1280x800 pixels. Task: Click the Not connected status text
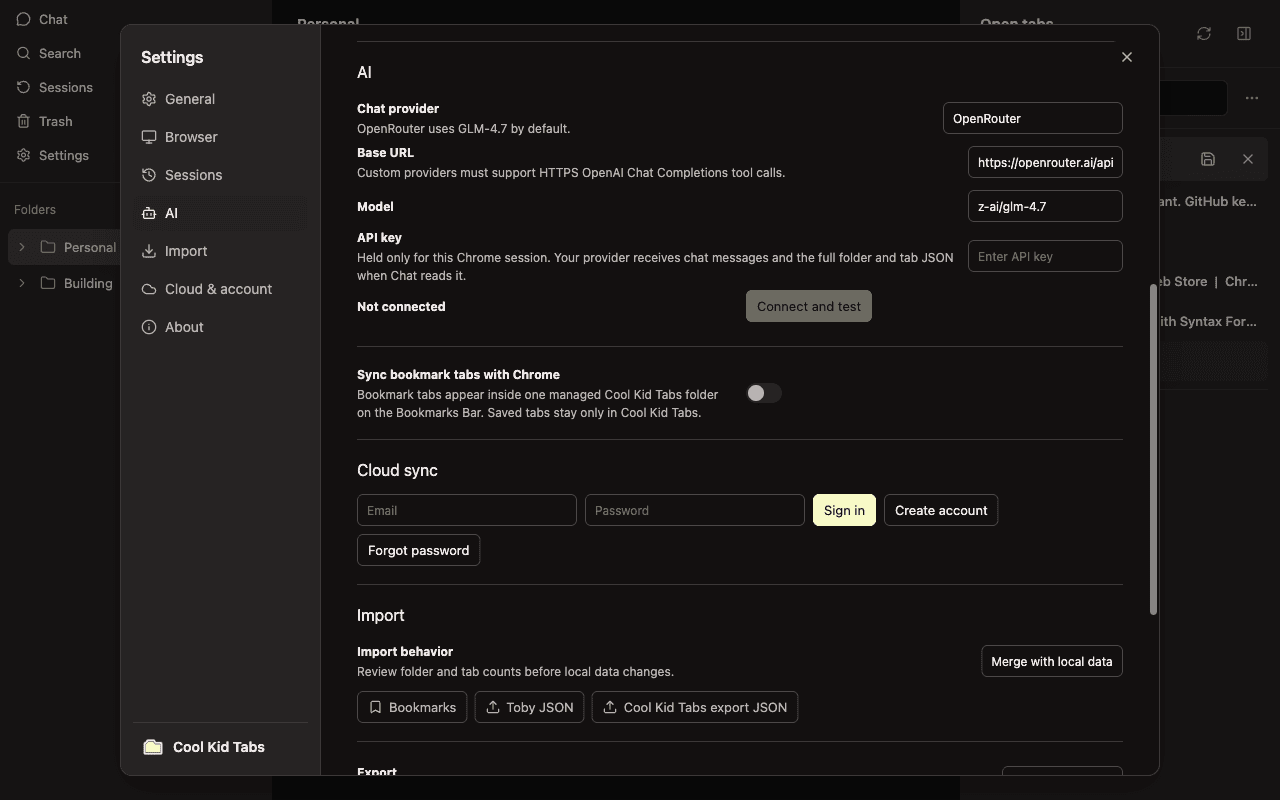pyautogui.click(x=401, y=306)
